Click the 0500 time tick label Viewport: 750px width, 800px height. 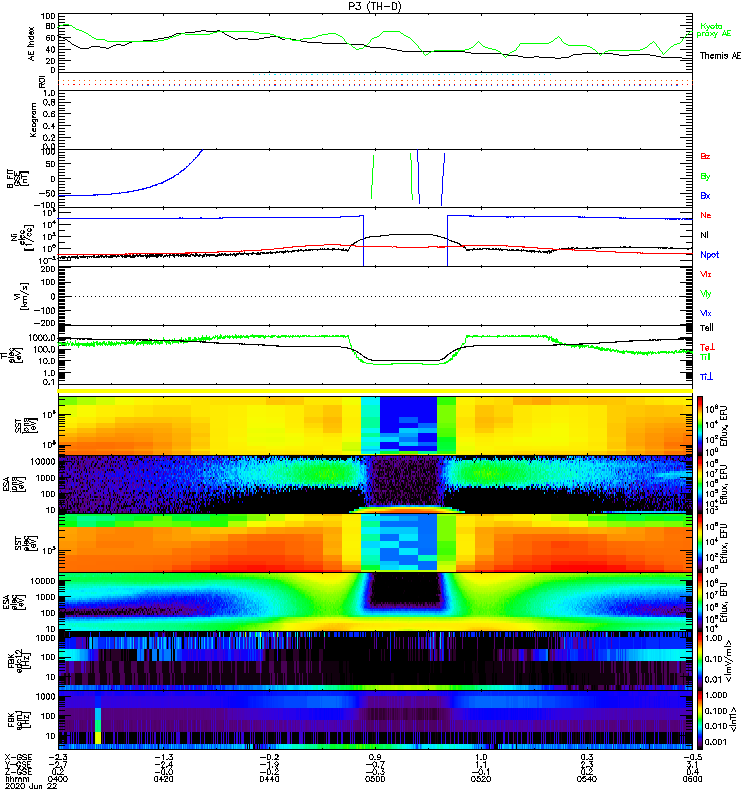[x=375, y=779]
